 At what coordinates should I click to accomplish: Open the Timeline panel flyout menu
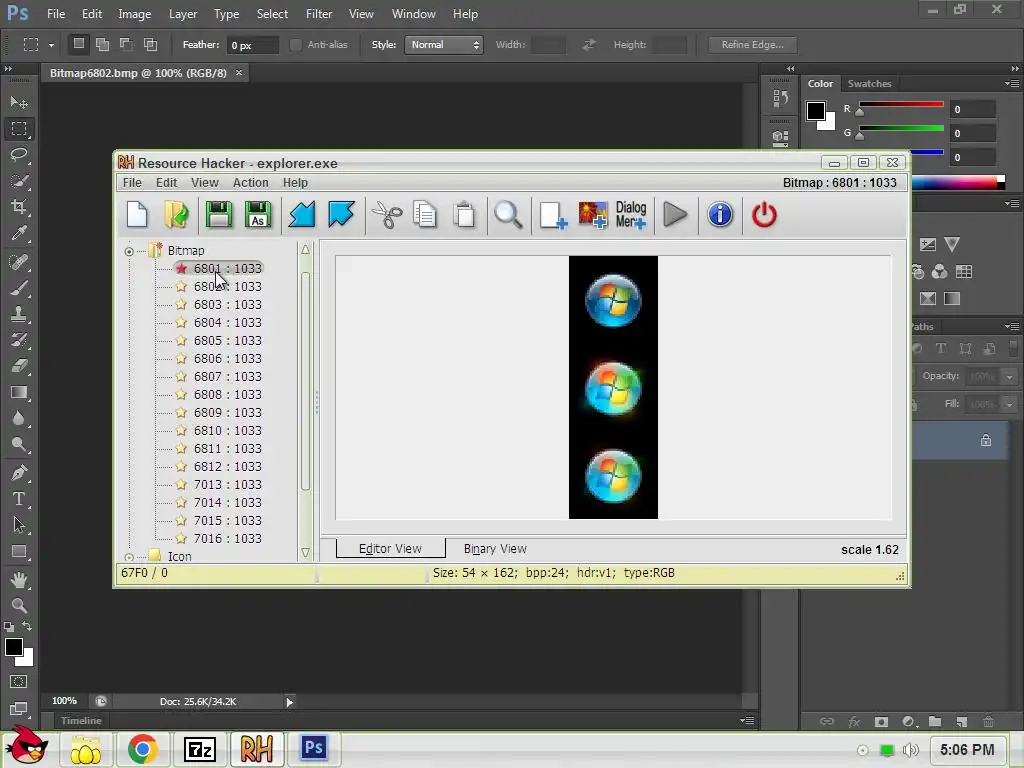[747, 720]
